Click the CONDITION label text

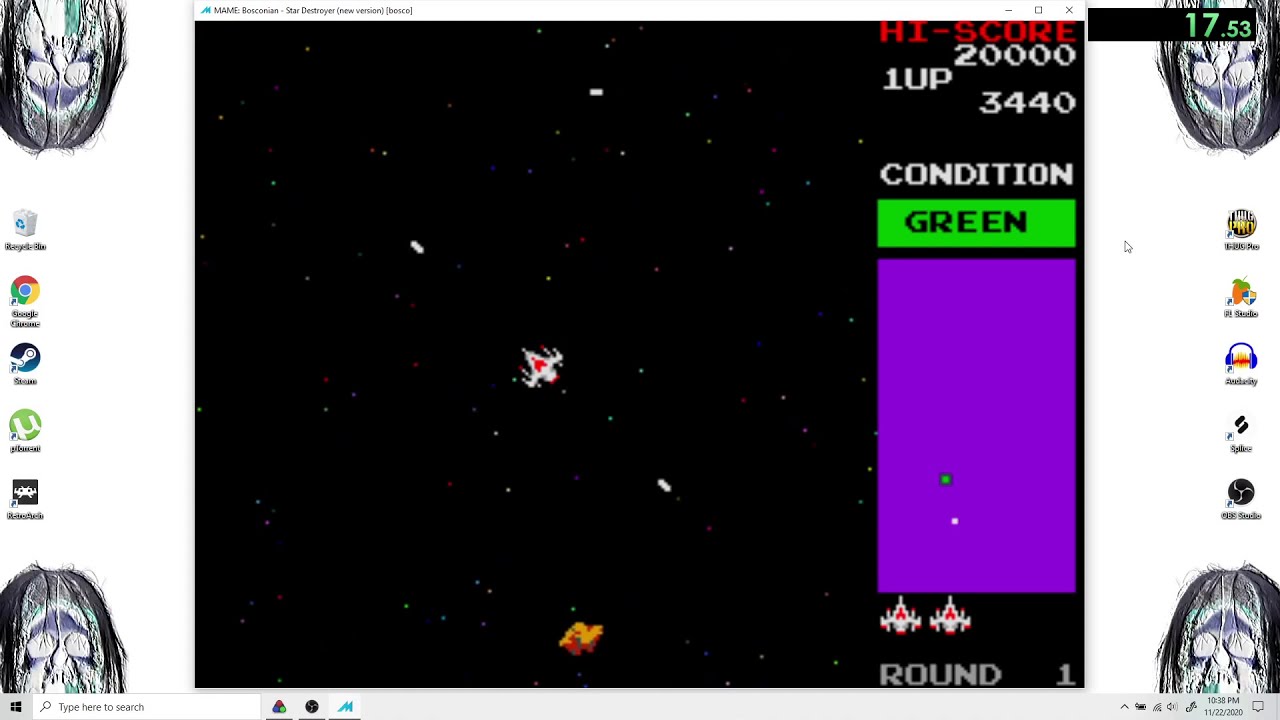[x=977, y=174]
